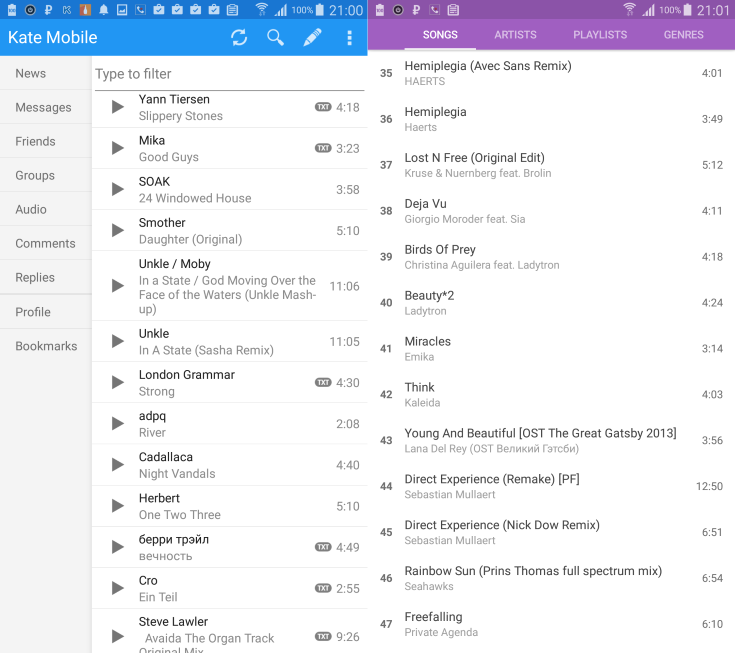The height and width of the screenshot is (653, 735).
Task: Open Comments in the sidebar
Action: click(x=45, y=243)
